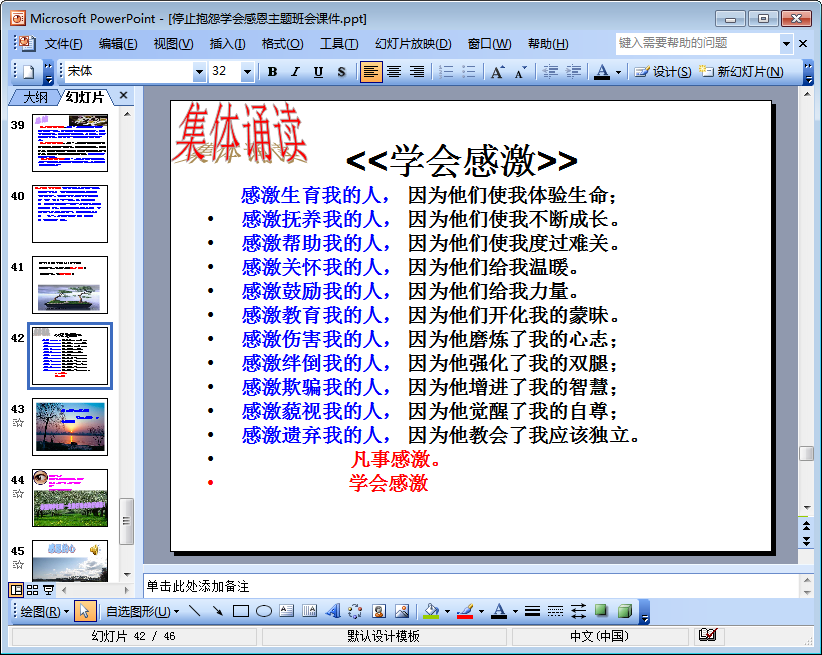Pick the Rectangle drawing tool

[x=241, y=611]
